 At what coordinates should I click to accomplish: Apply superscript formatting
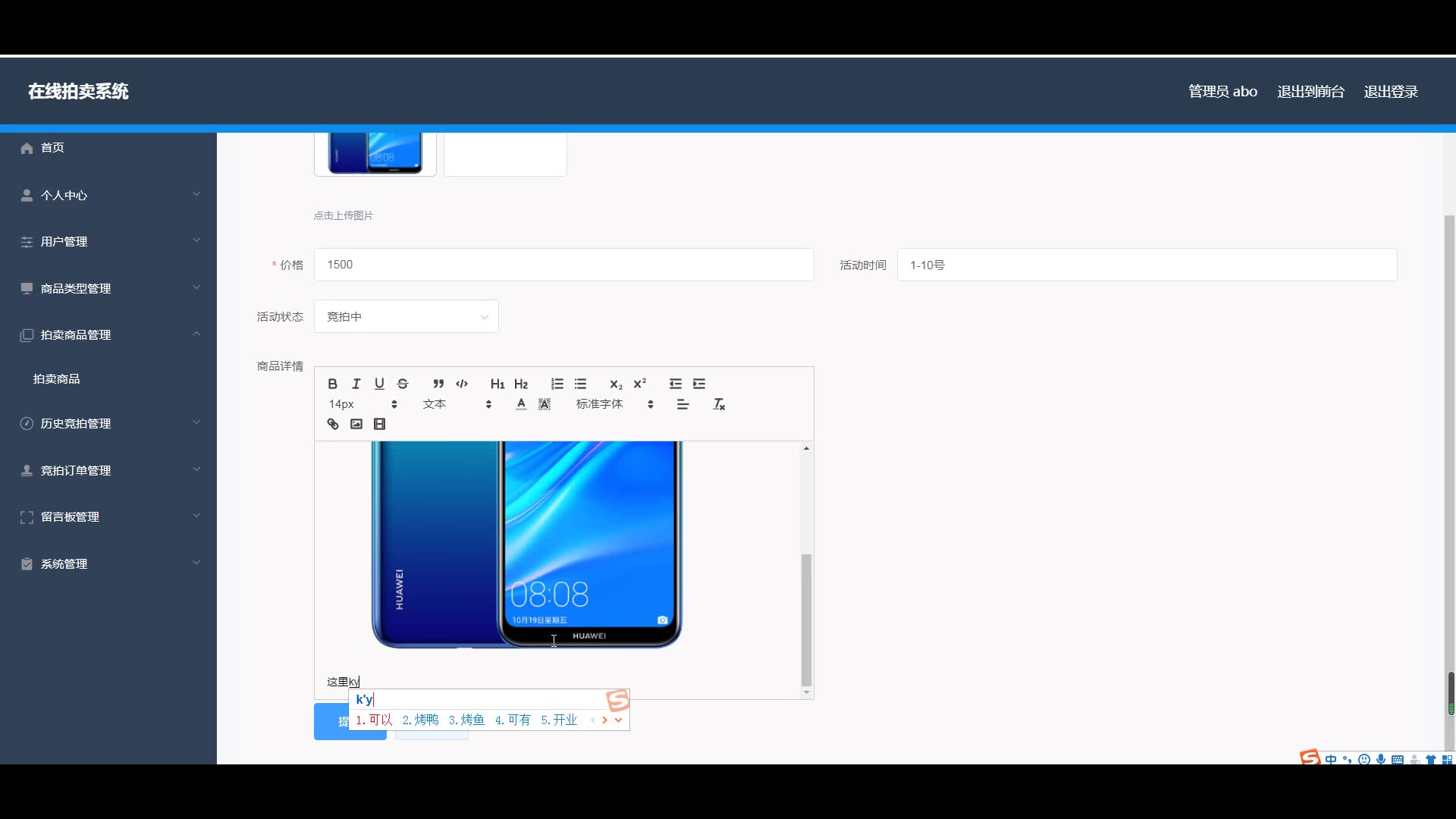click(639, 384)
